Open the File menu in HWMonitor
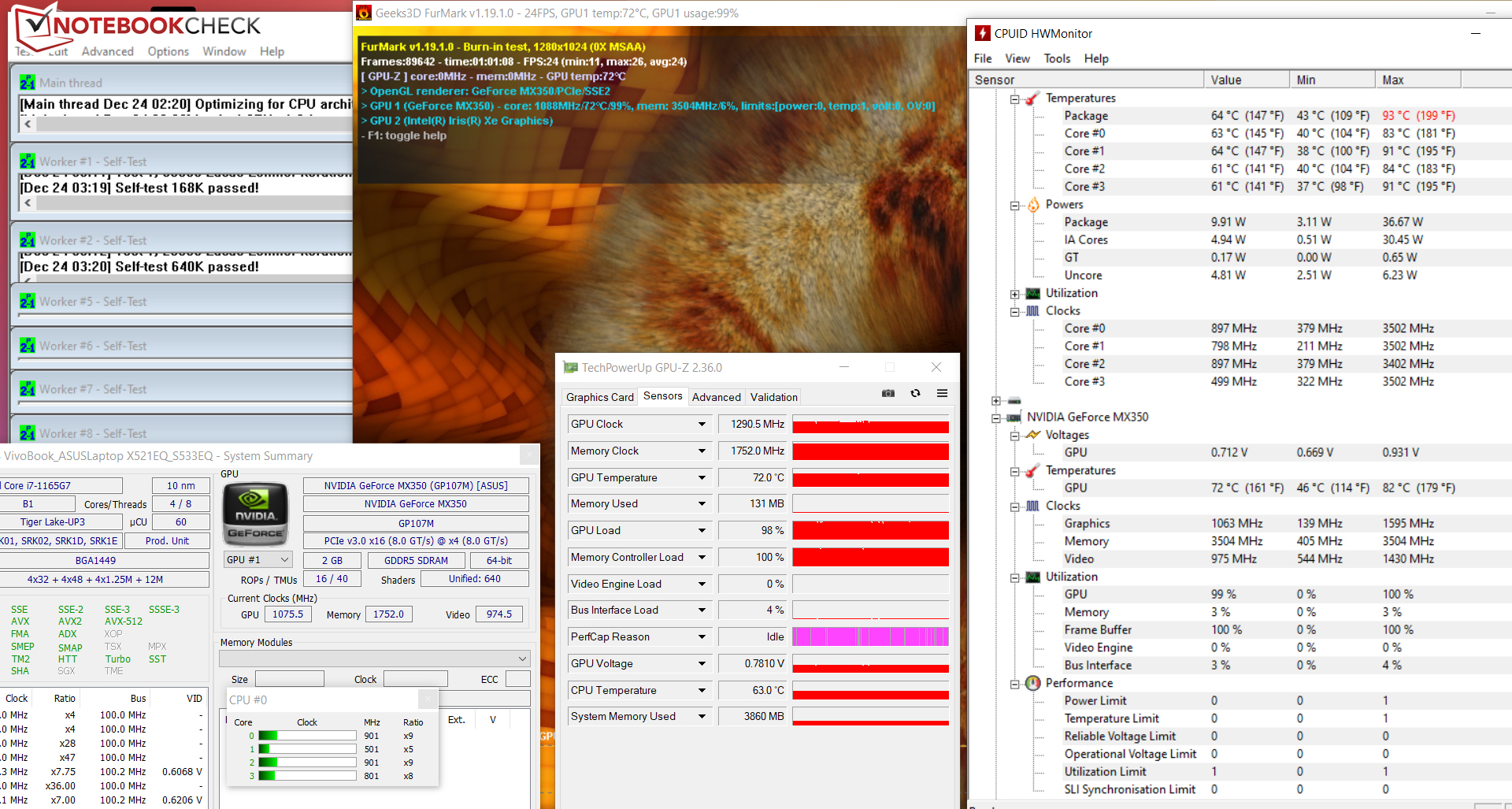The image size is (1512, 809). (983, 58)
